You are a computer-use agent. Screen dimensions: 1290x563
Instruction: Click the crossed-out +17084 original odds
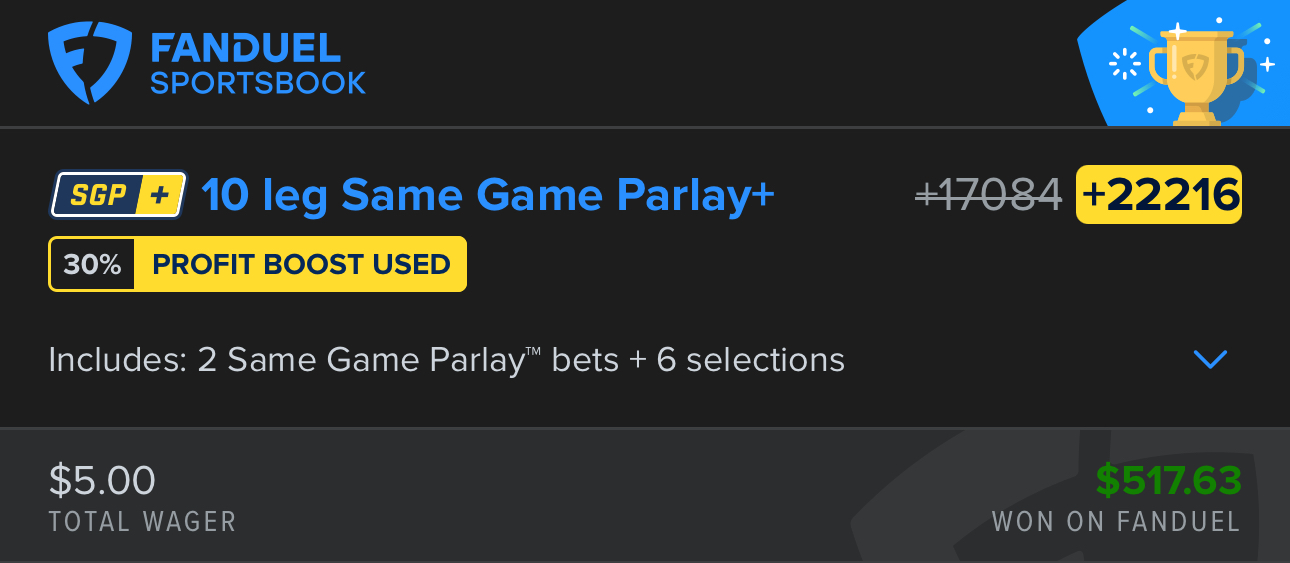click(988, 195)
